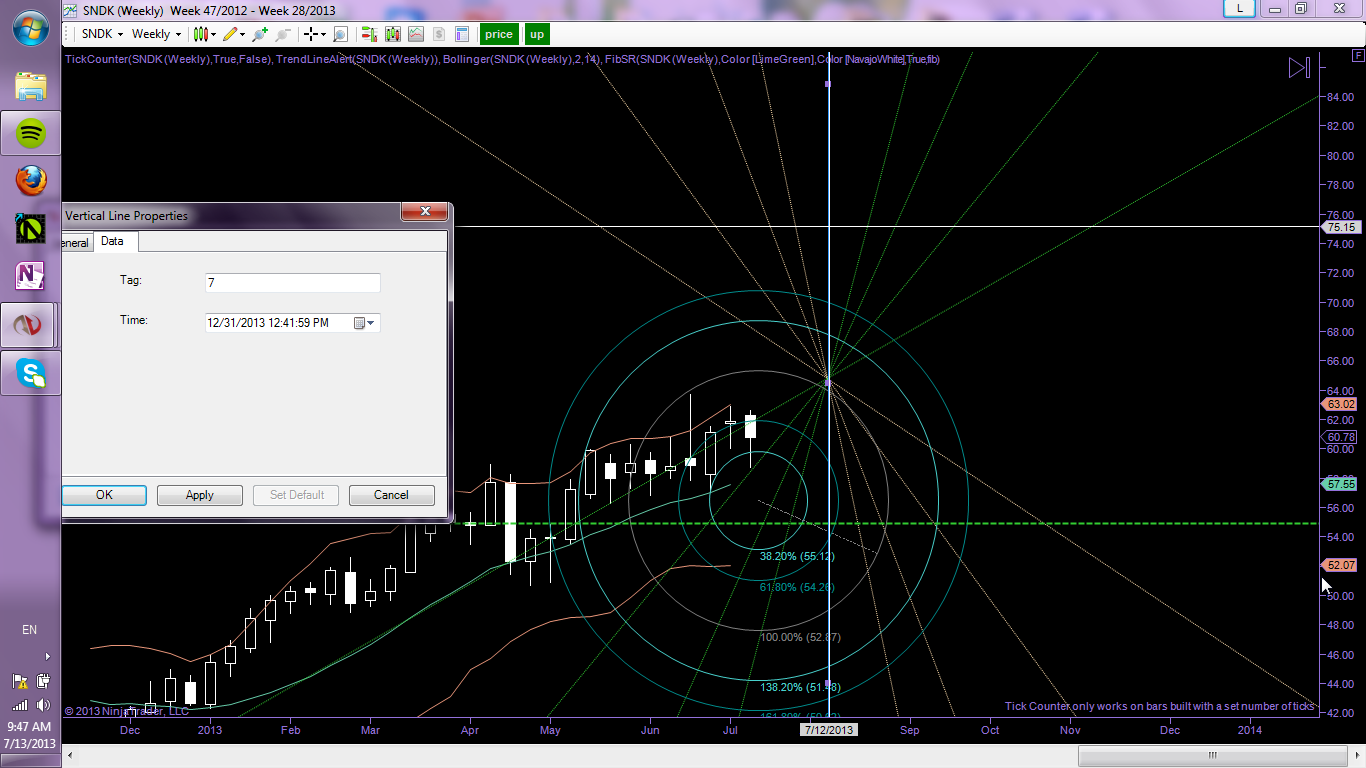Click the Tag input field
This screenshot has height=768, width=1366.
(293, 283)
